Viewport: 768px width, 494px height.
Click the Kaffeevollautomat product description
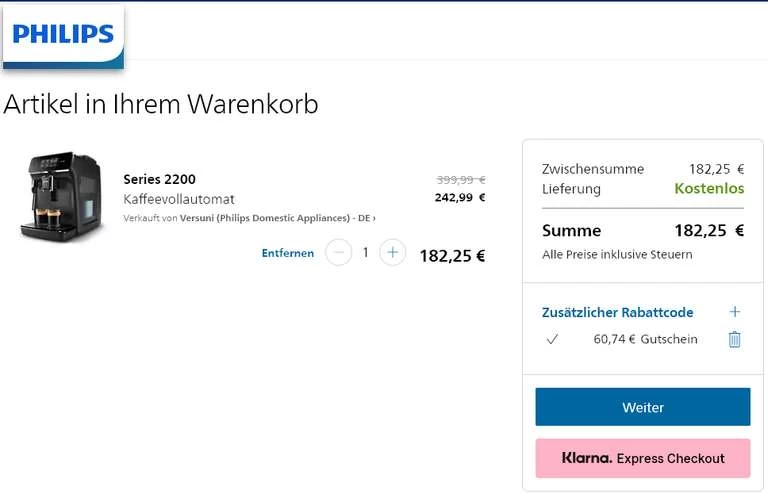coord(178,199)
